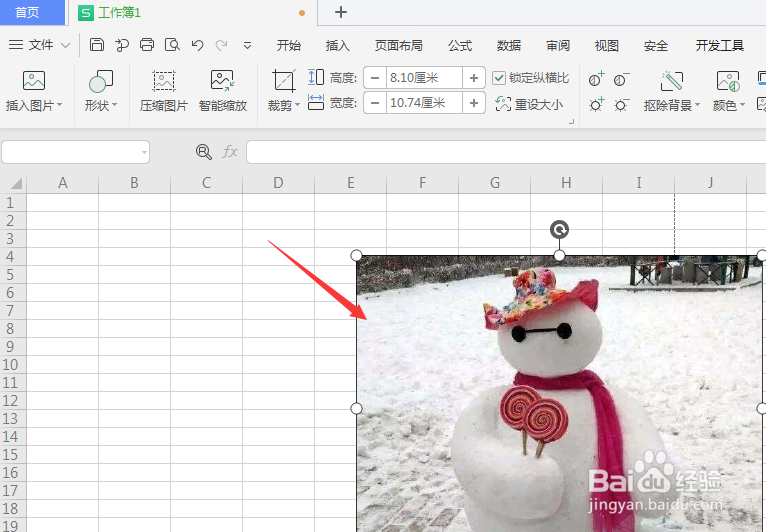This screenshot has width=766, height=532.
Task: Select the 裁剪 crop tool icon
Action: 284,81
